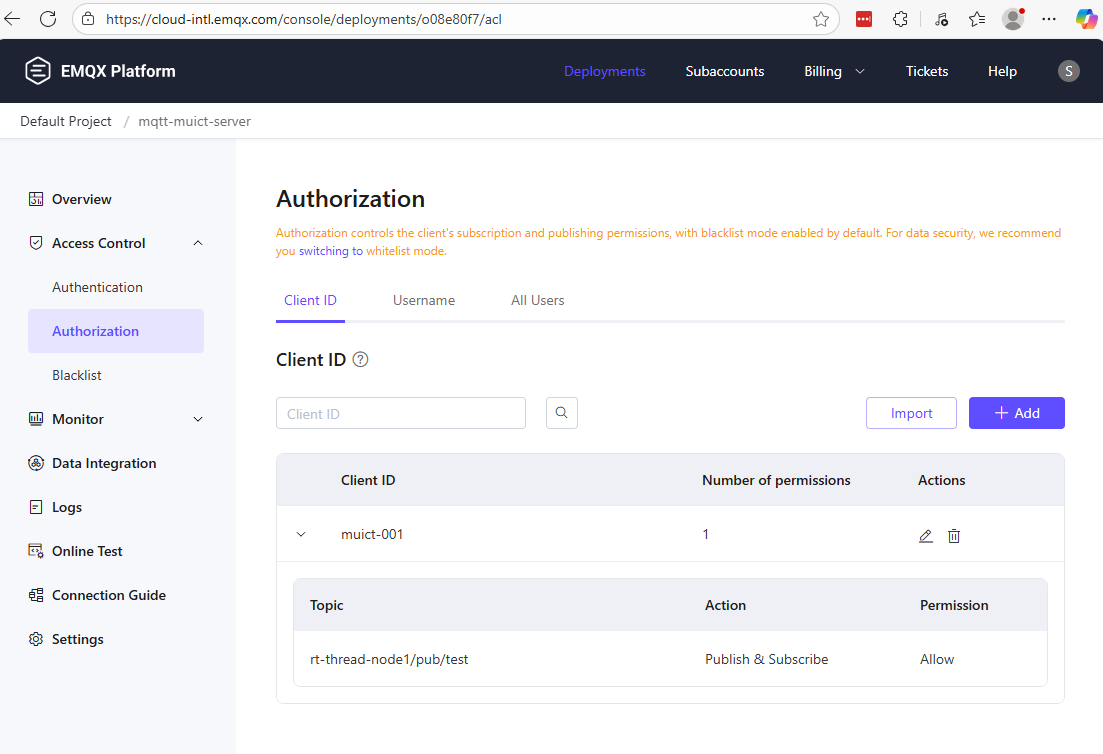Image resolution: width=1103 pixels, height=754 pixels.
Task: Bookmark page with the star icon
Action: coord(821,19)
